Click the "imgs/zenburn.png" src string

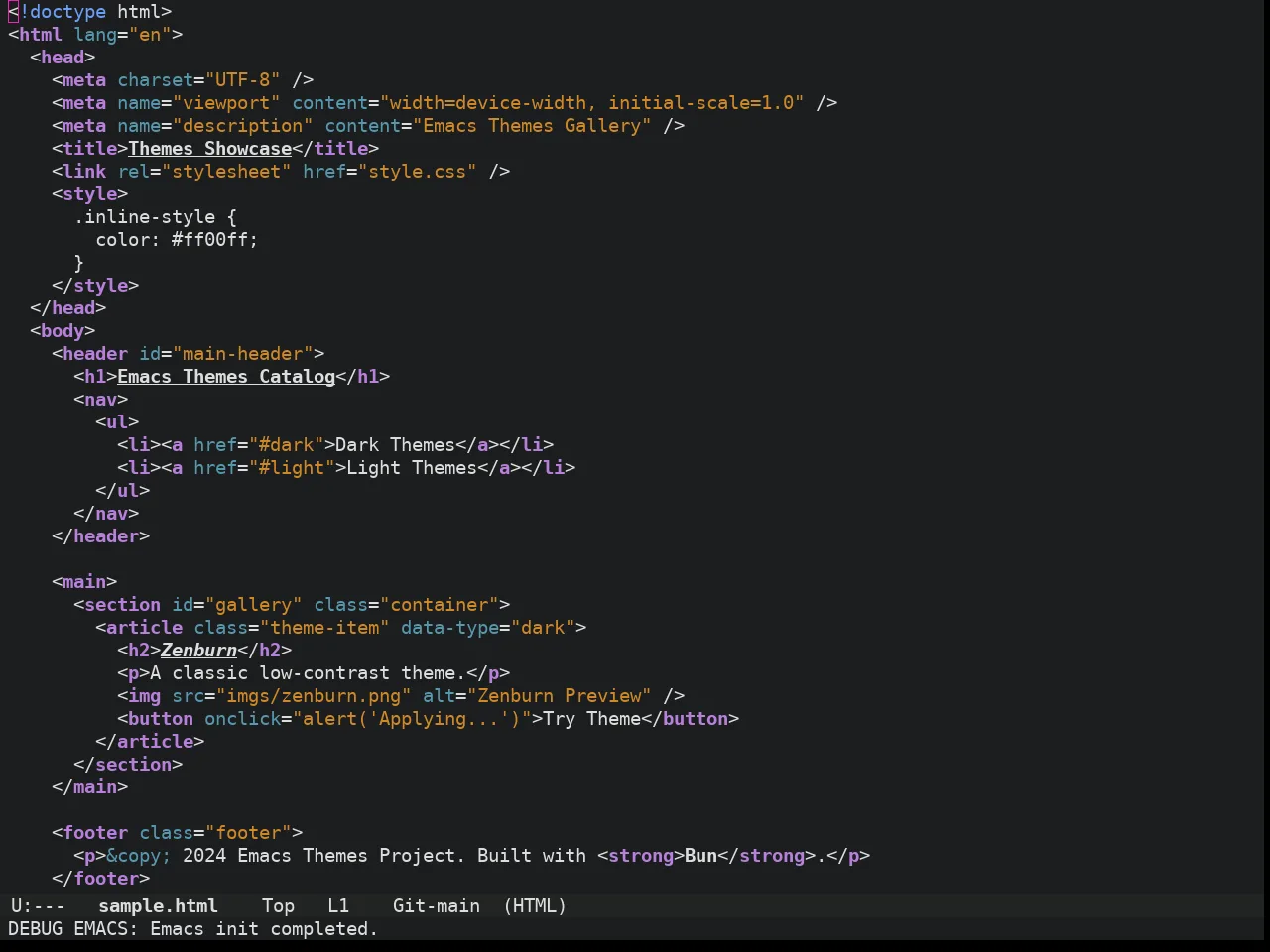pyautogui.click(x=314, y=695)
